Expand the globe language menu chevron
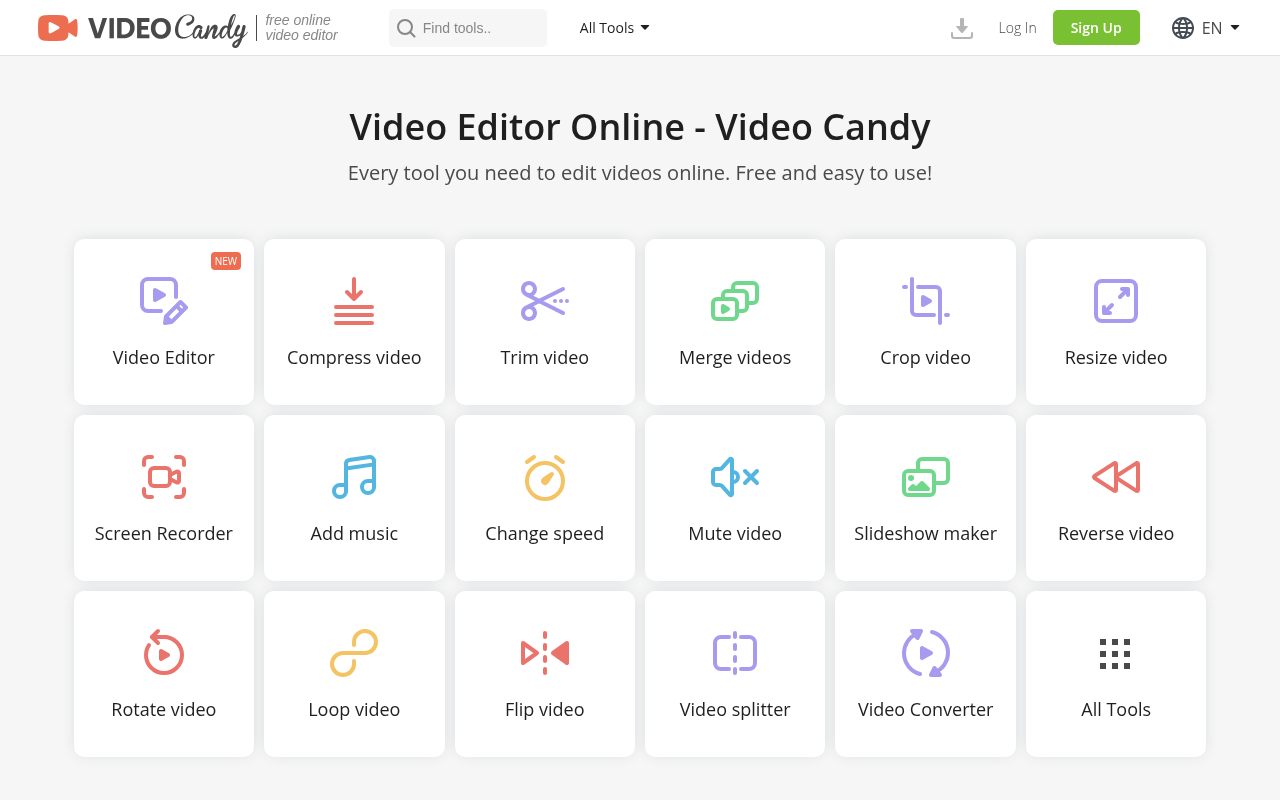The image size is (1280, 800). point(1235,27)
